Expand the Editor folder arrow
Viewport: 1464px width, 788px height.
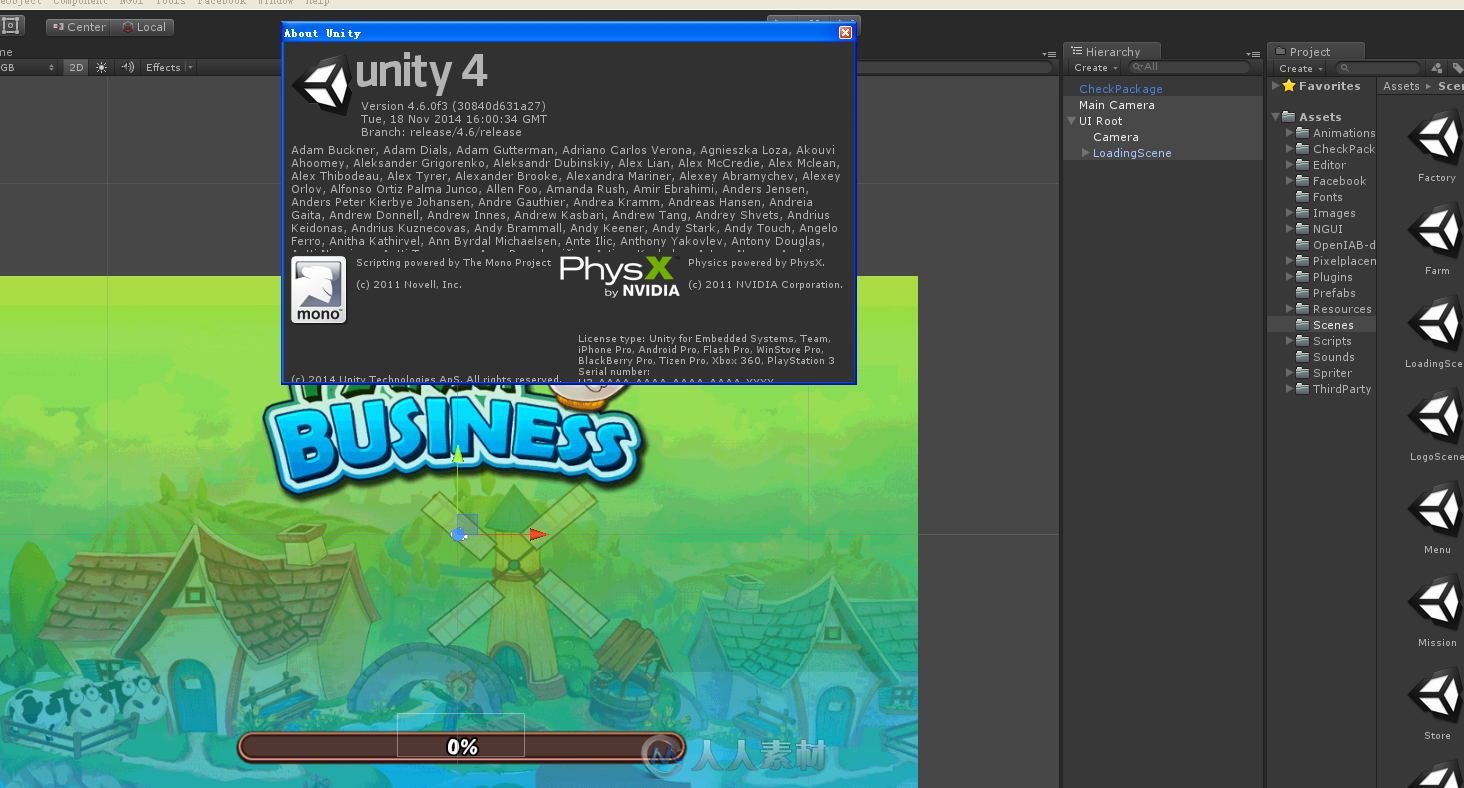1289,165
